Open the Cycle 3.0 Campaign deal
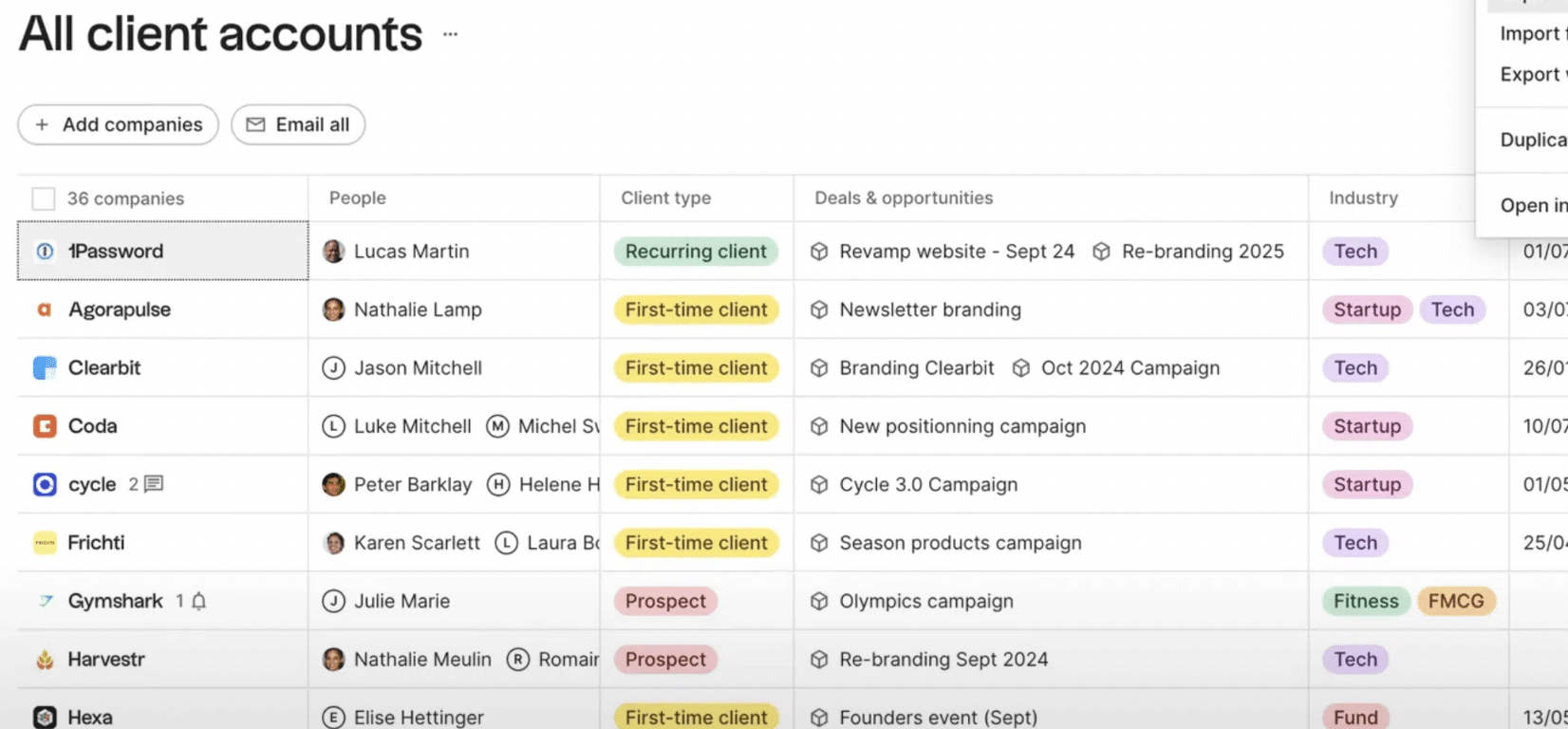 point(928,484)
